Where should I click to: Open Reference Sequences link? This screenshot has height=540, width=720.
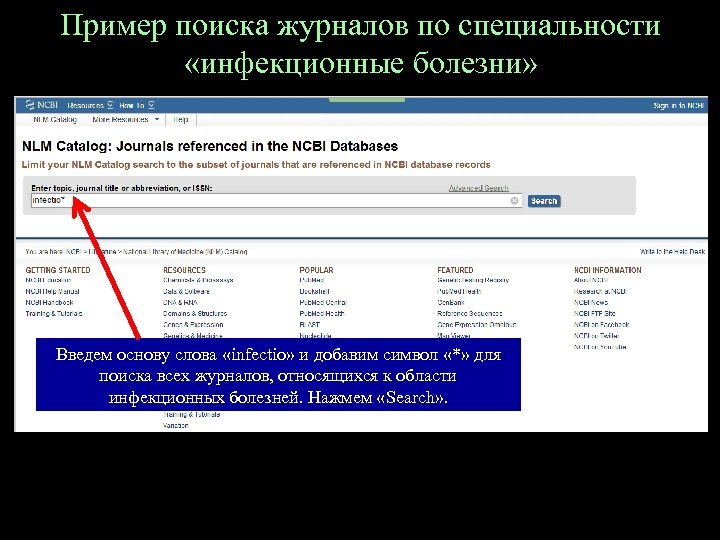click(x=470, y=314)
